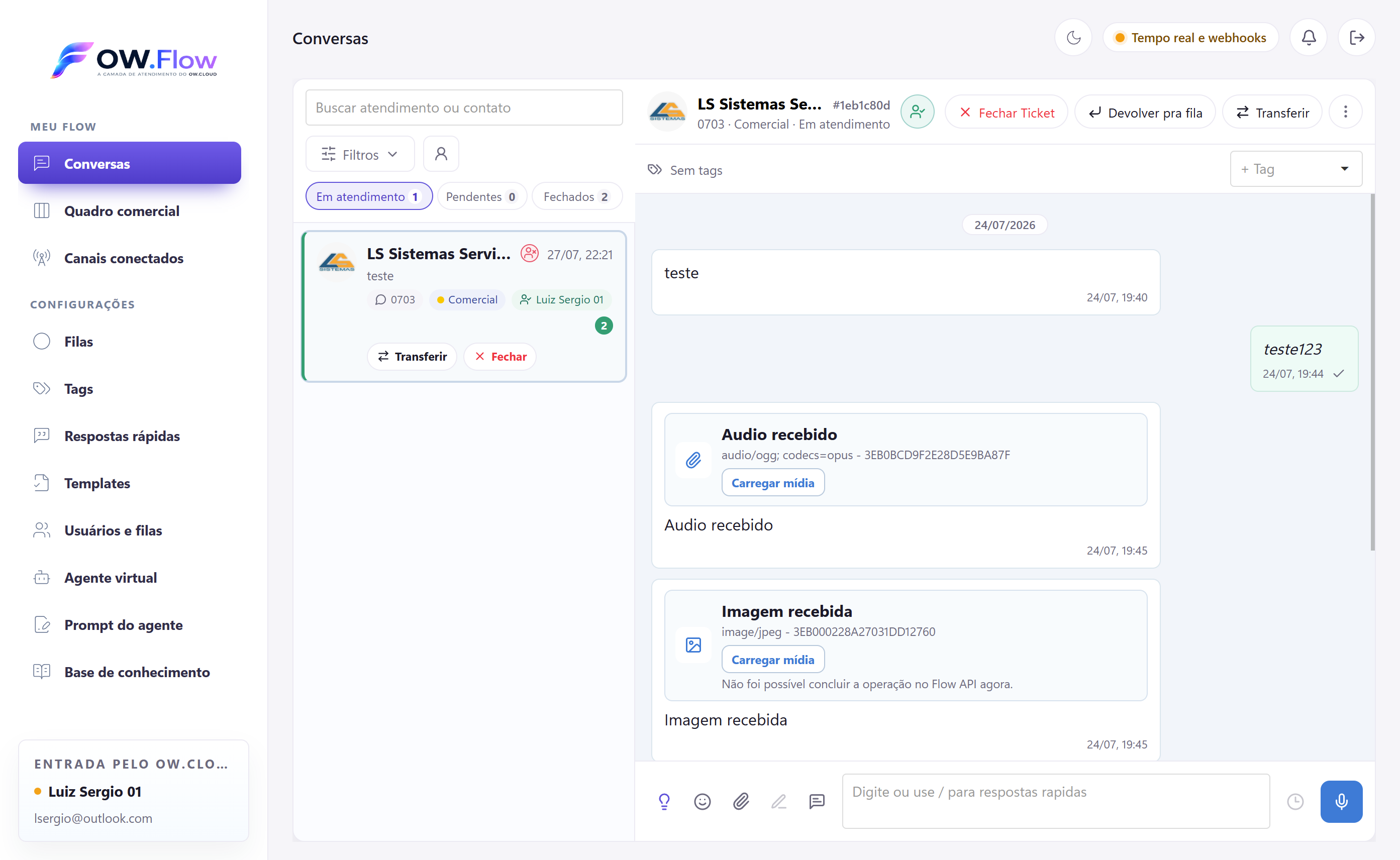Switch to Fechados tab
Screen dimensions: 1400x860
click(x=576, y=196)
